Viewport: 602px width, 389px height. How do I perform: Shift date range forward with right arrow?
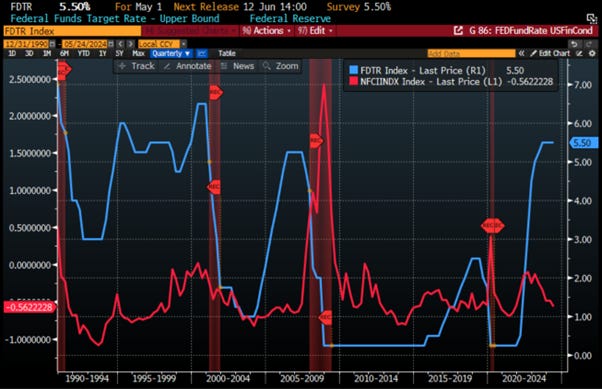[131, 44]
